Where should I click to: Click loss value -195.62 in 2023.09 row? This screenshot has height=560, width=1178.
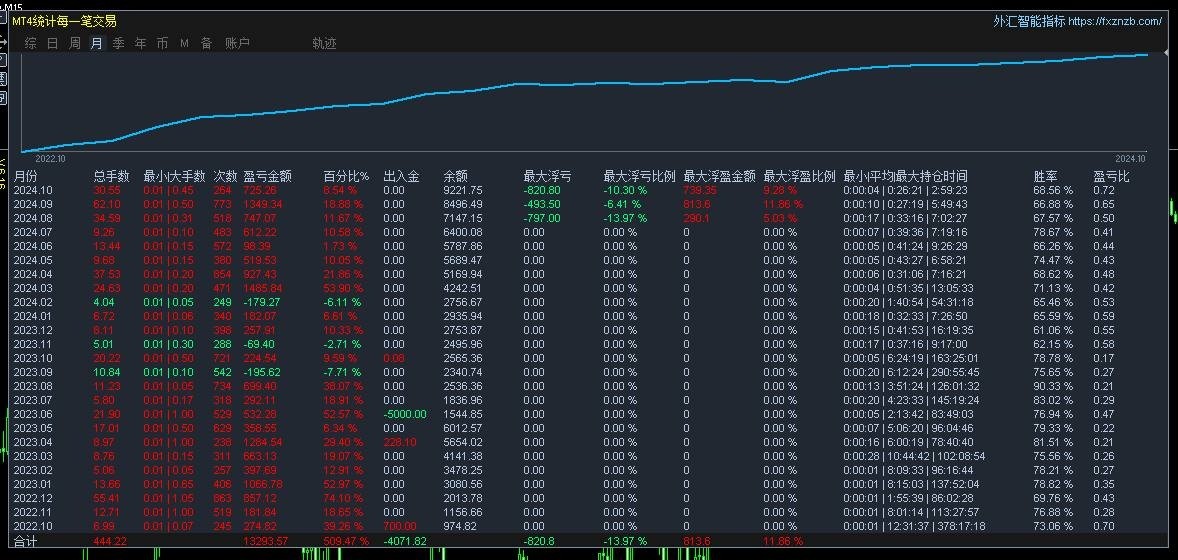tap(261, 372)
